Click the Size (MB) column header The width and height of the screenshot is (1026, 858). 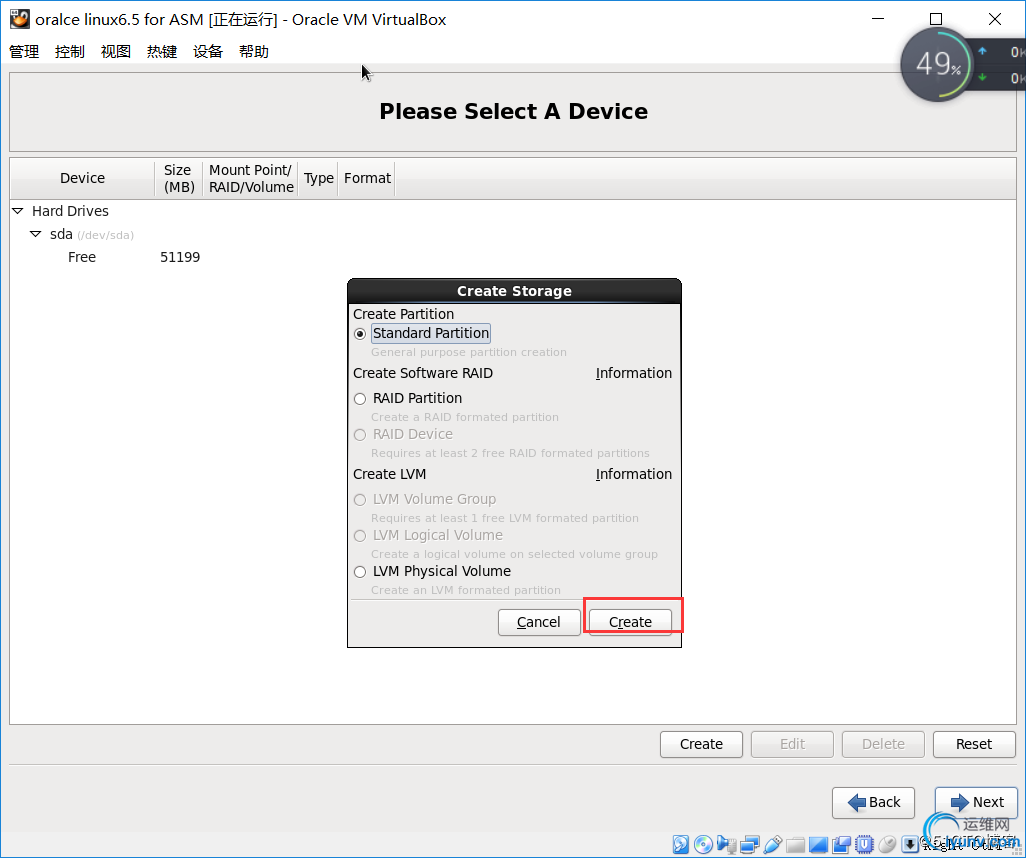tap(179, 178)
